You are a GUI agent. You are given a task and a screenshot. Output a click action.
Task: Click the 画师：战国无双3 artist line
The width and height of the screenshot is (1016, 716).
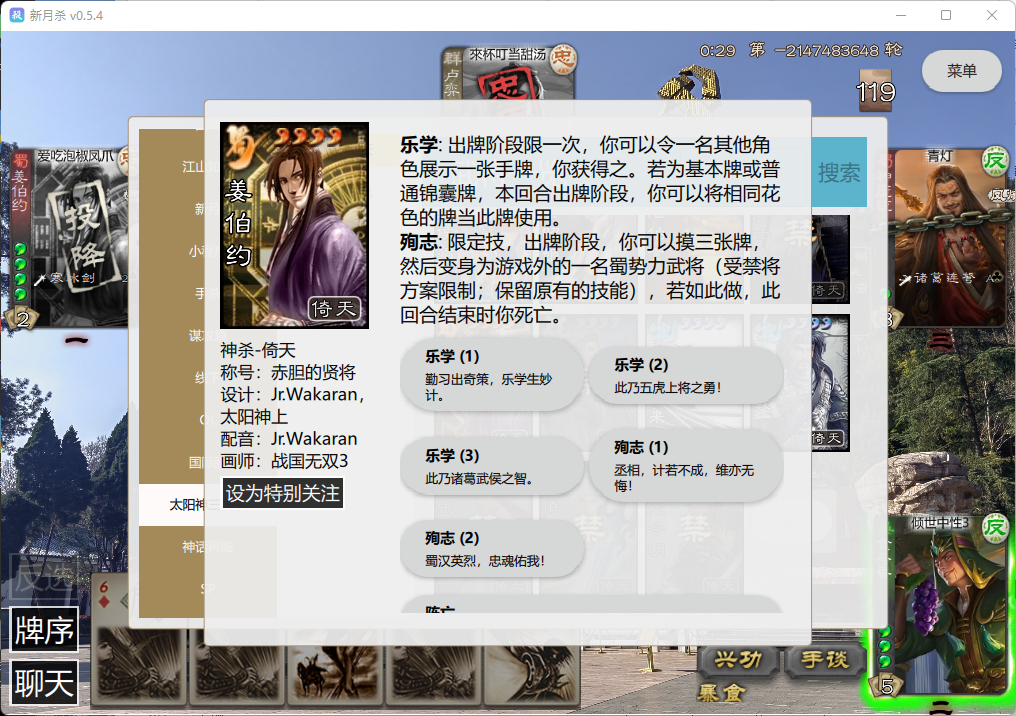284,461
